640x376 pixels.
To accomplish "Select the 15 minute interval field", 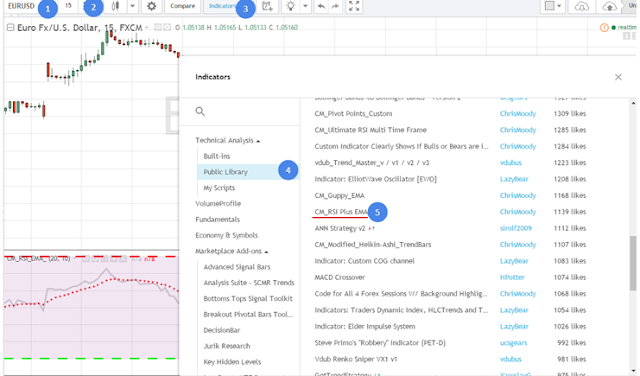I will [68, 6].
